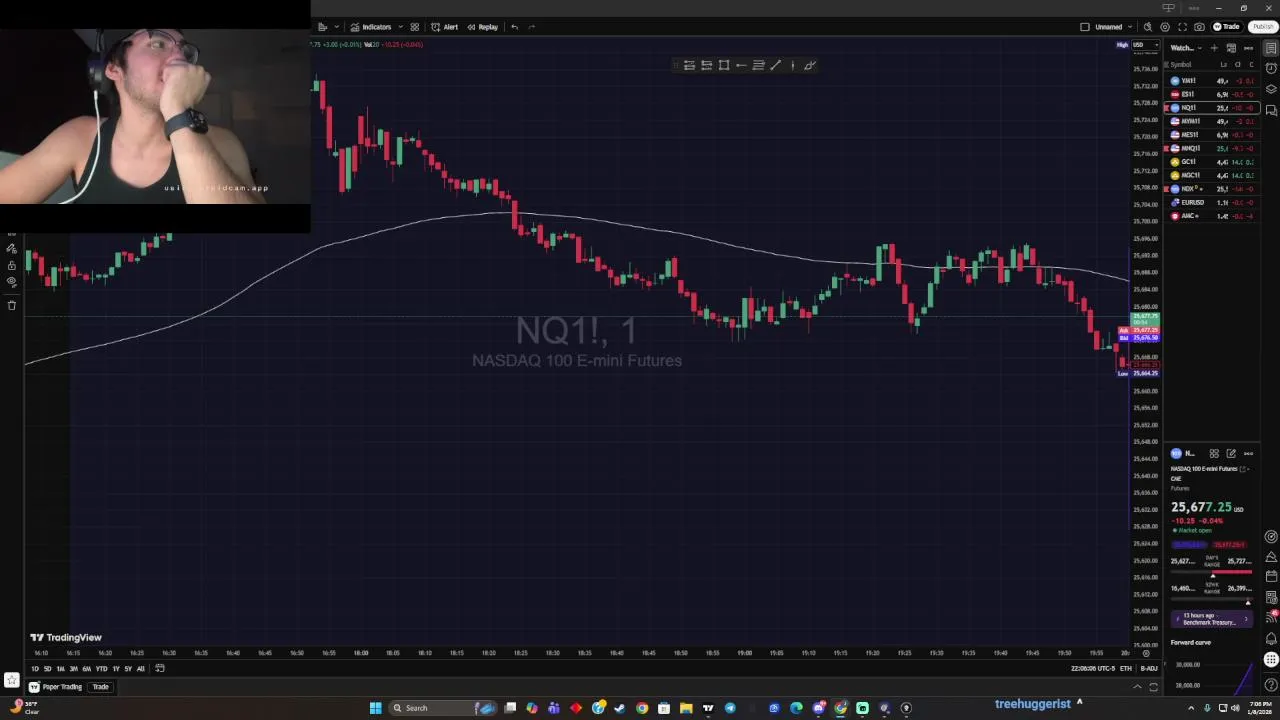Enter fullscreen mode

pos(1182,27)
